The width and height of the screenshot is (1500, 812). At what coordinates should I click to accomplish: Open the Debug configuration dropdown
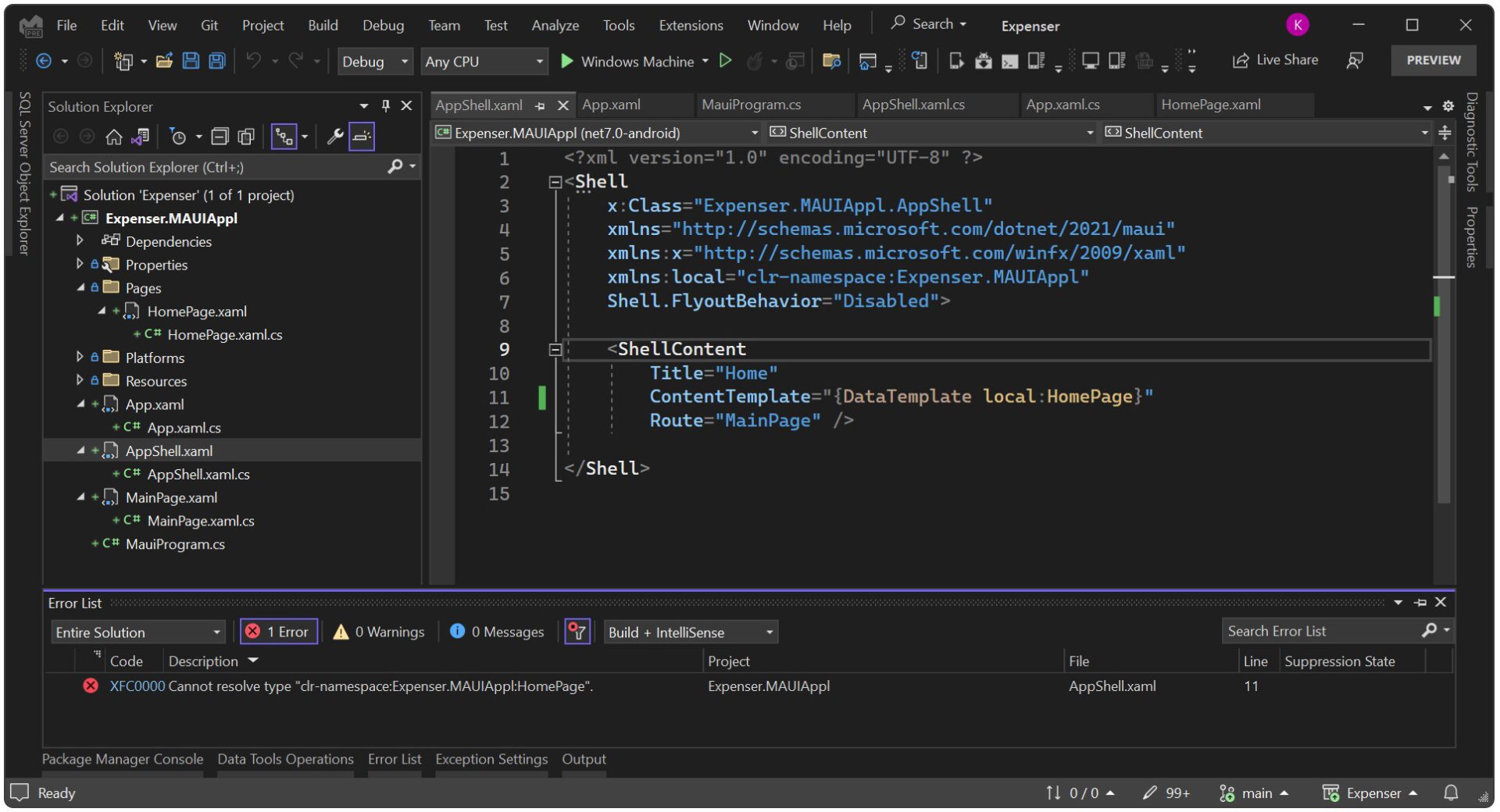pyautogui.click(x=375, y=62)
